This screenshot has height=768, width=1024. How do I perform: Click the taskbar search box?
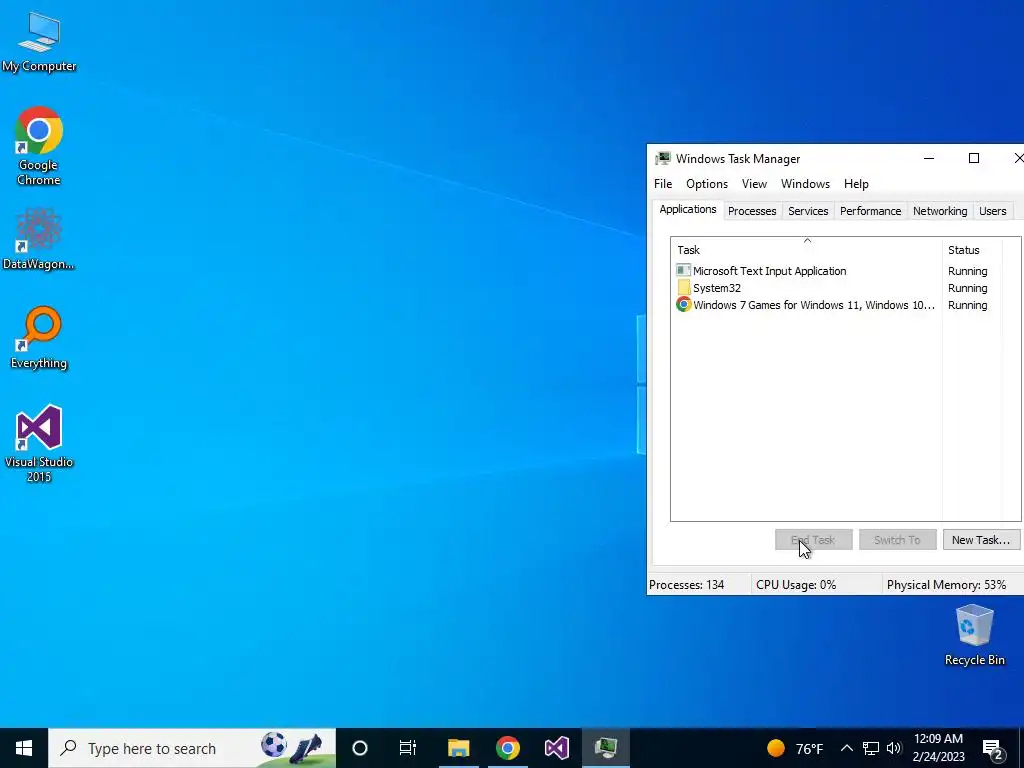tap(192, 748)
